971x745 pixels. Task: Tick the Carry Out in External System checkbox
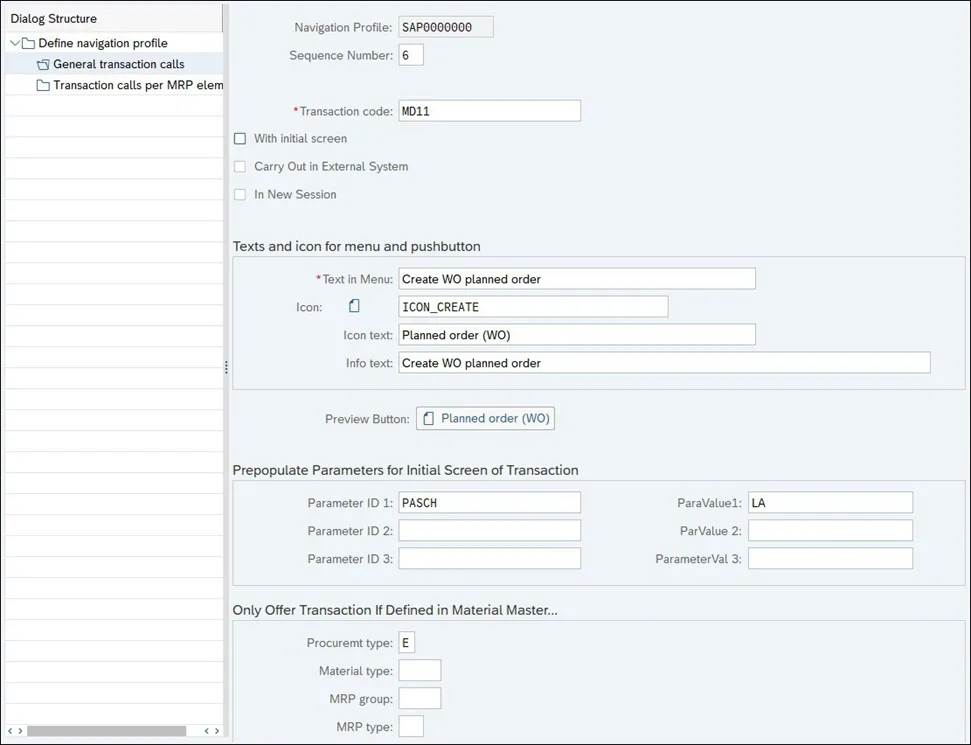240,167
